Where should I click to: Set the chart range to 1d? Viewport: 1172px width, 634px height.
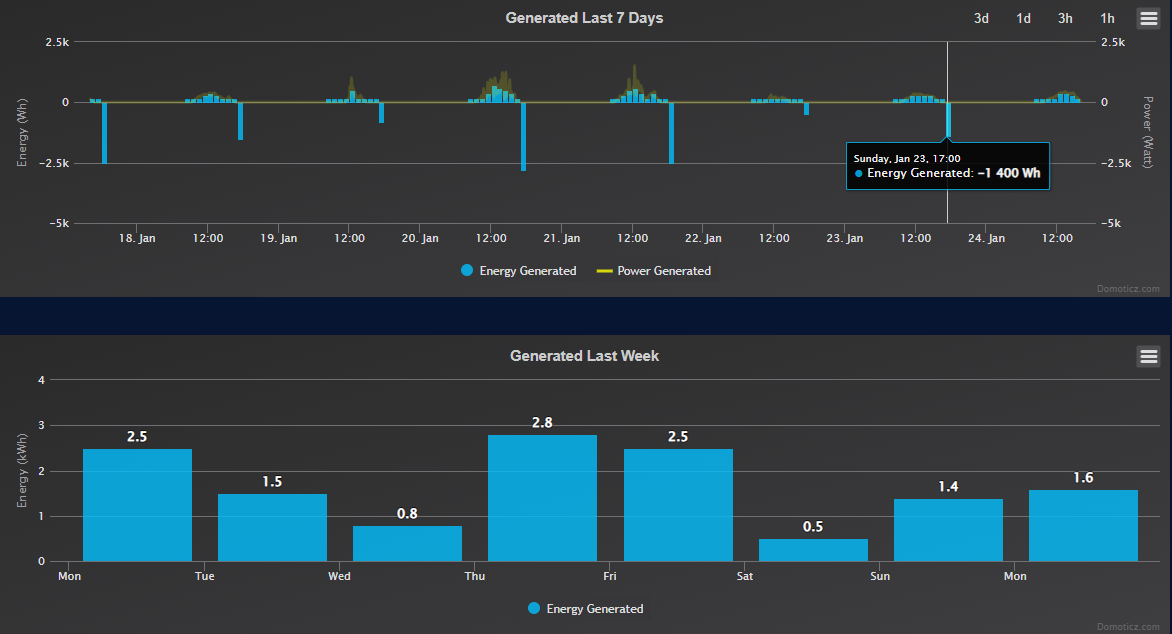tap(1023, 19)
